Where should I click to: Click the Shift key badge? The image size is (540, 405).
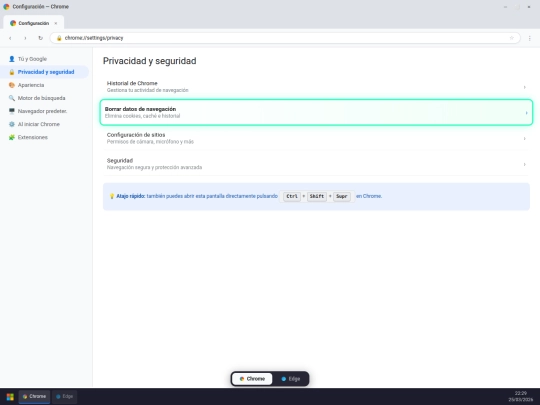click(316, 196)
